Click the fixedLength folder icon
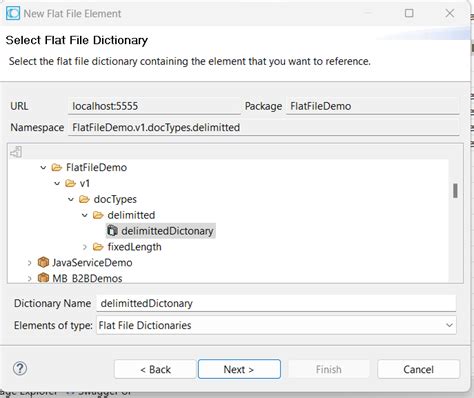The width and height of the screenshot is (474, 398). pos(98,247)
